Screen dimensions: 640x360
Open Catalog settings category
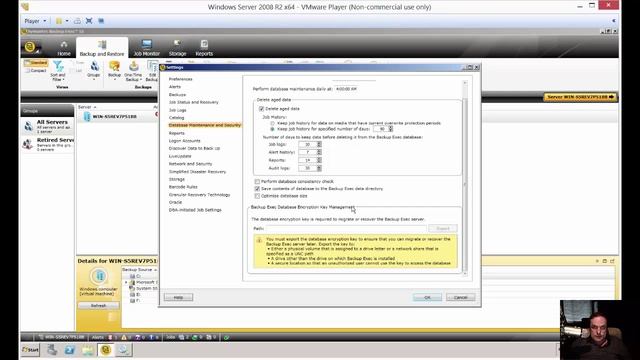[x=176, y=118]
